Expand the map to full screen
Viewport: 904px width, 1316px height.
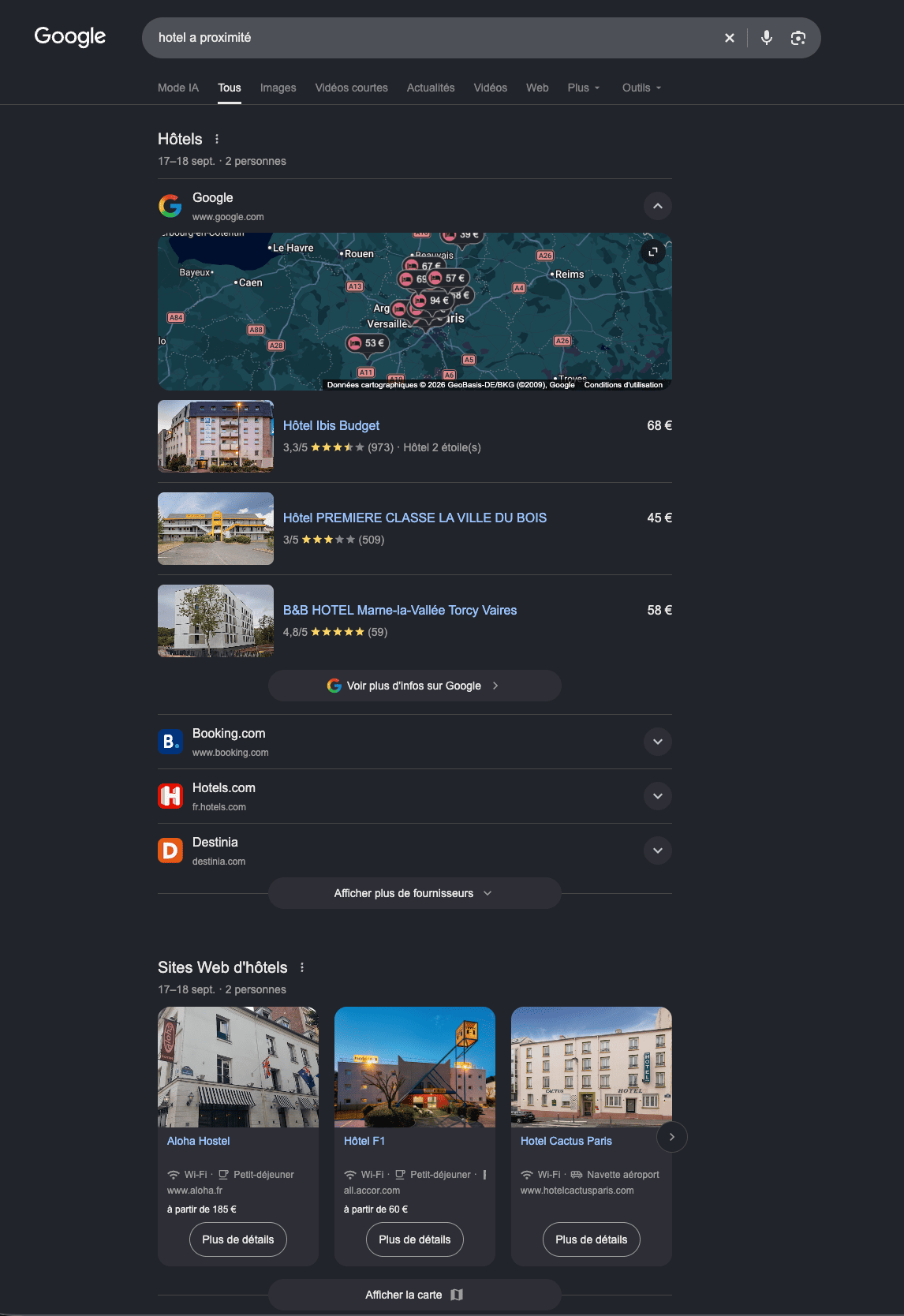coord(652,252)
